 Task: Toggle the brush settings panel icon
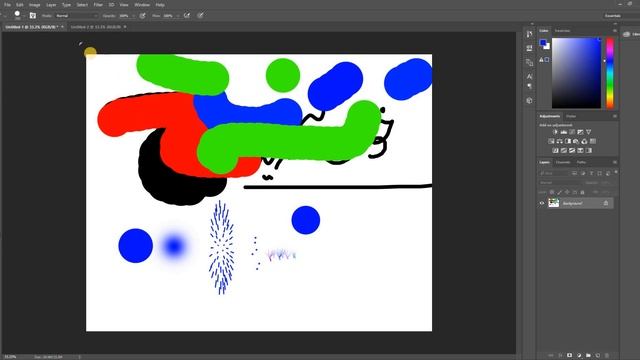point(33,16)
